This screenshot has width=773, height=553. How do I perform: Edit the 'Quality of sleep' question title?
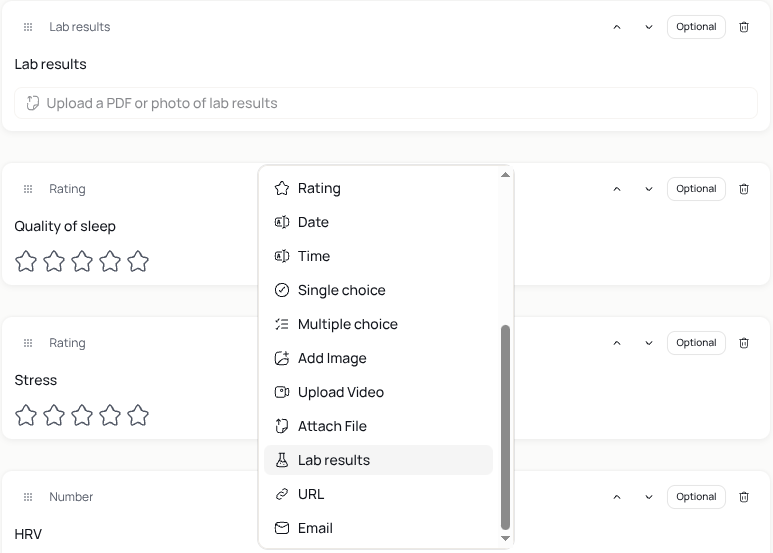click(65, 226)
